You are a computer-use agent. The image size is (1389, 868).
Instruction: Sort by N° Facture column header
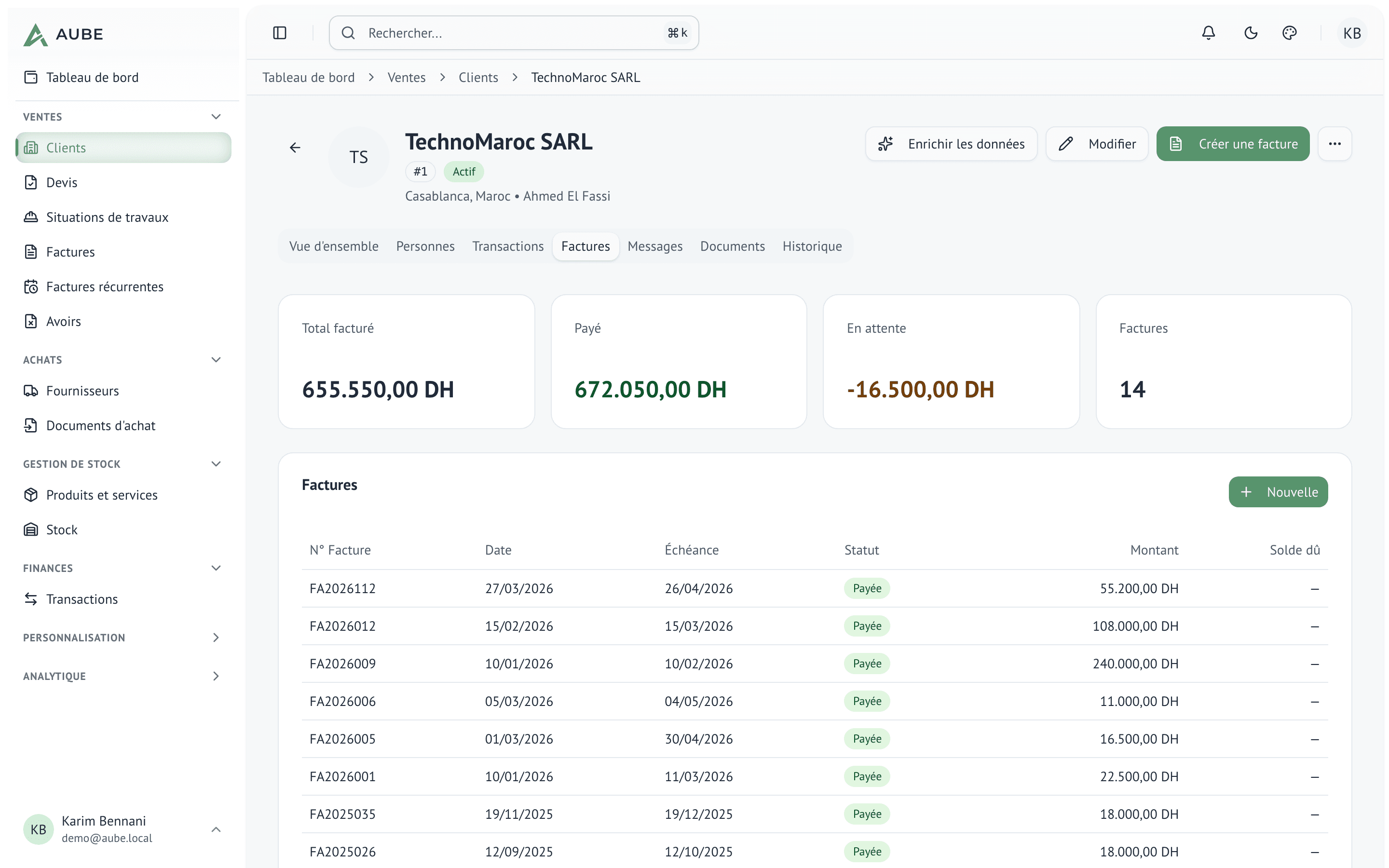click(x=340, y=550)
